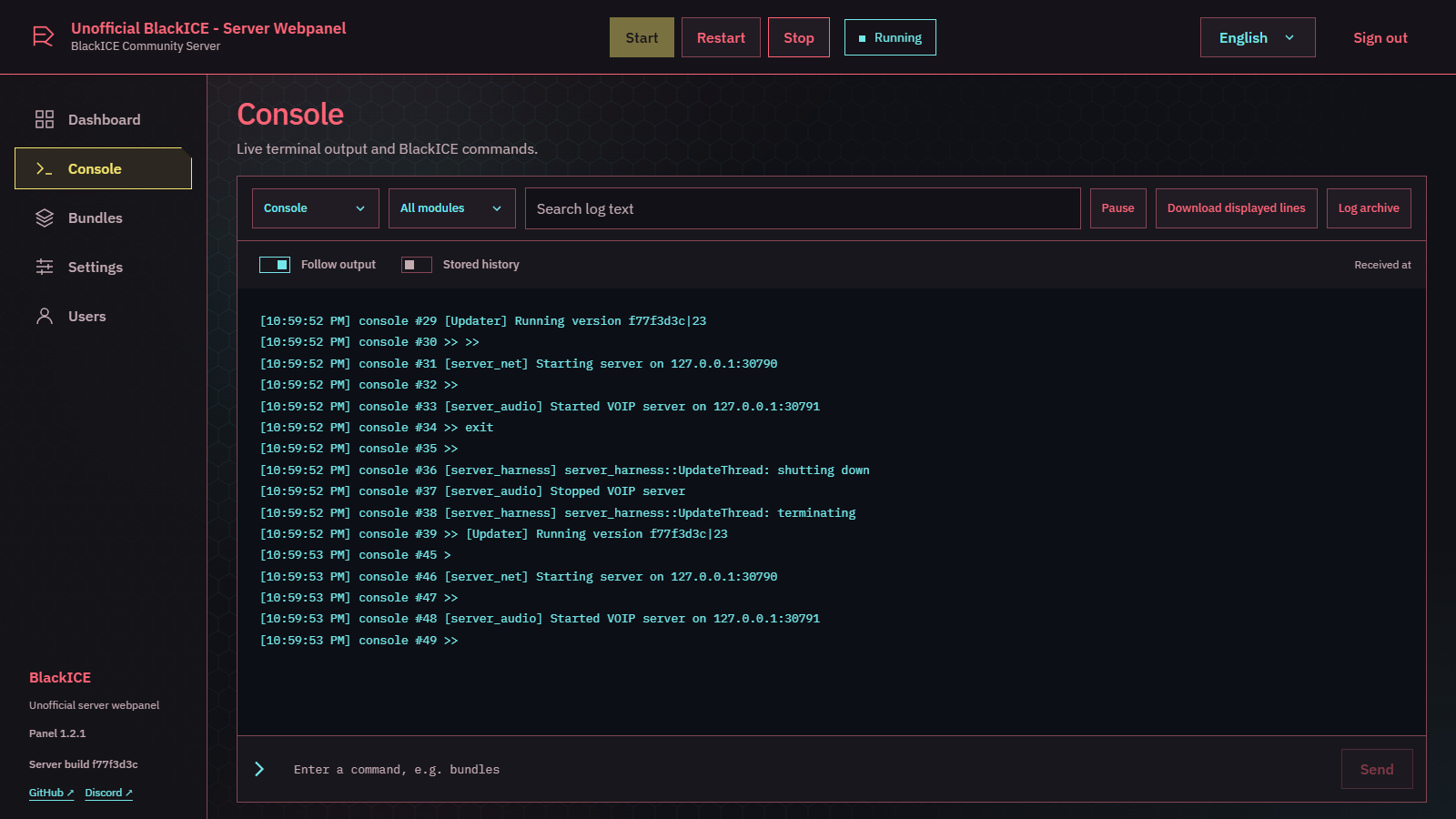Click the command input field

[810, 769]
